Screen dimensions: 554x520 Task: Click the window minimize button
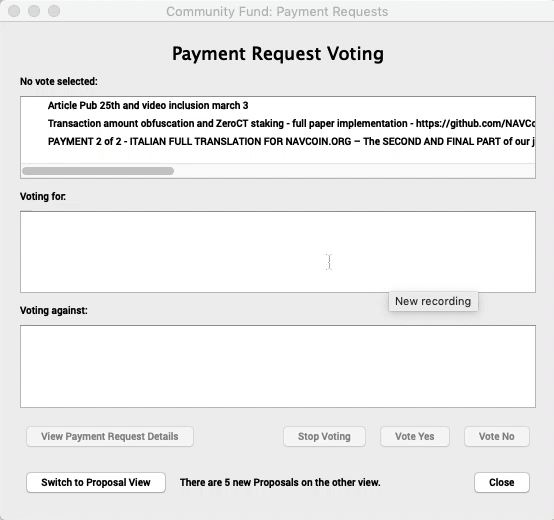[x=34, y=11]
